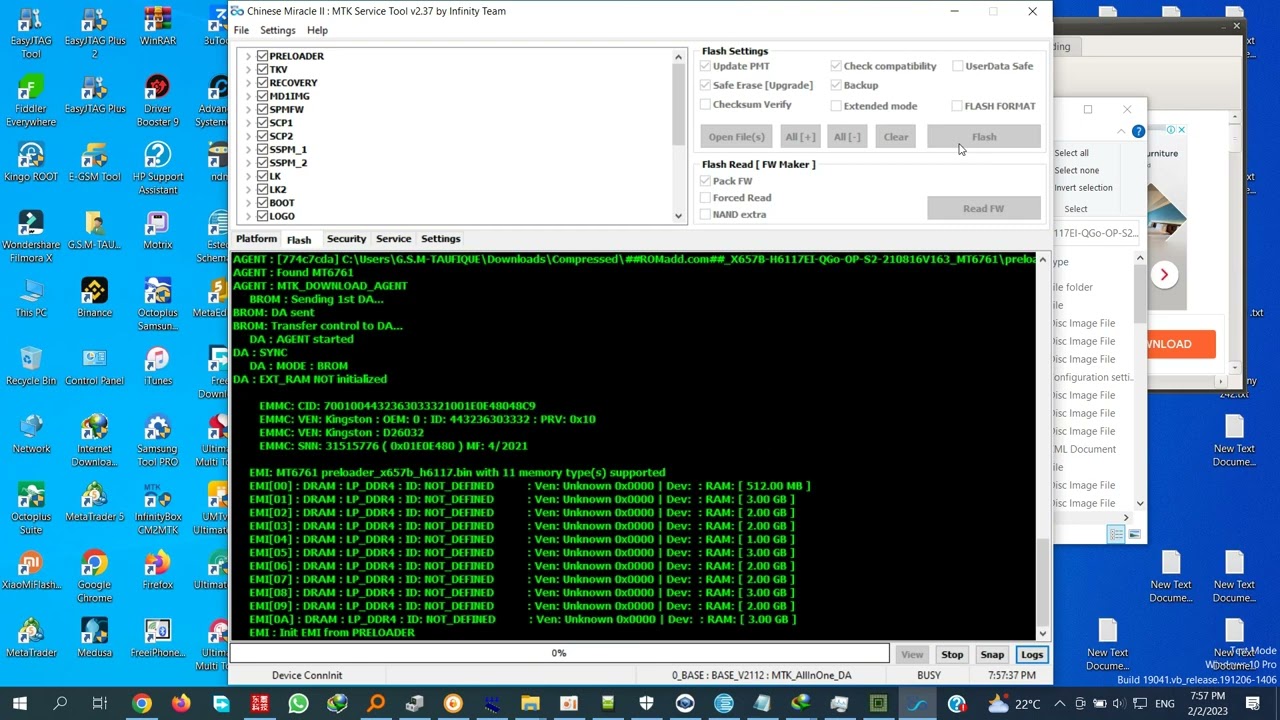
Task: Switch to the Security tab
Action: pos(346,239)
